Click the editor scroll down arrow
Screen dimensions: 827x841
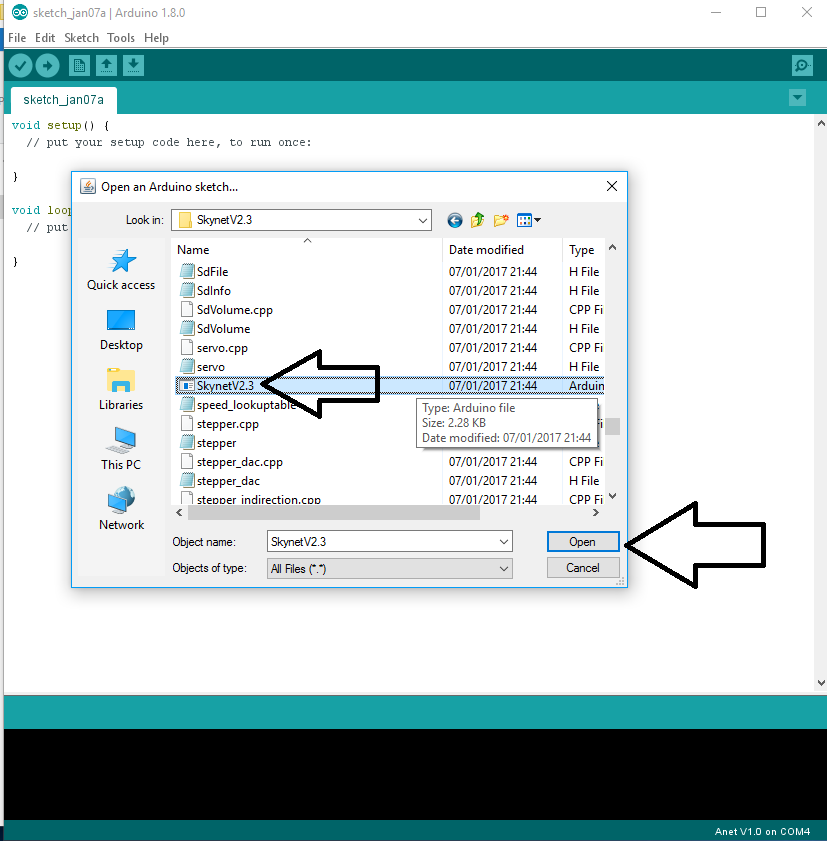coord(821,683)
